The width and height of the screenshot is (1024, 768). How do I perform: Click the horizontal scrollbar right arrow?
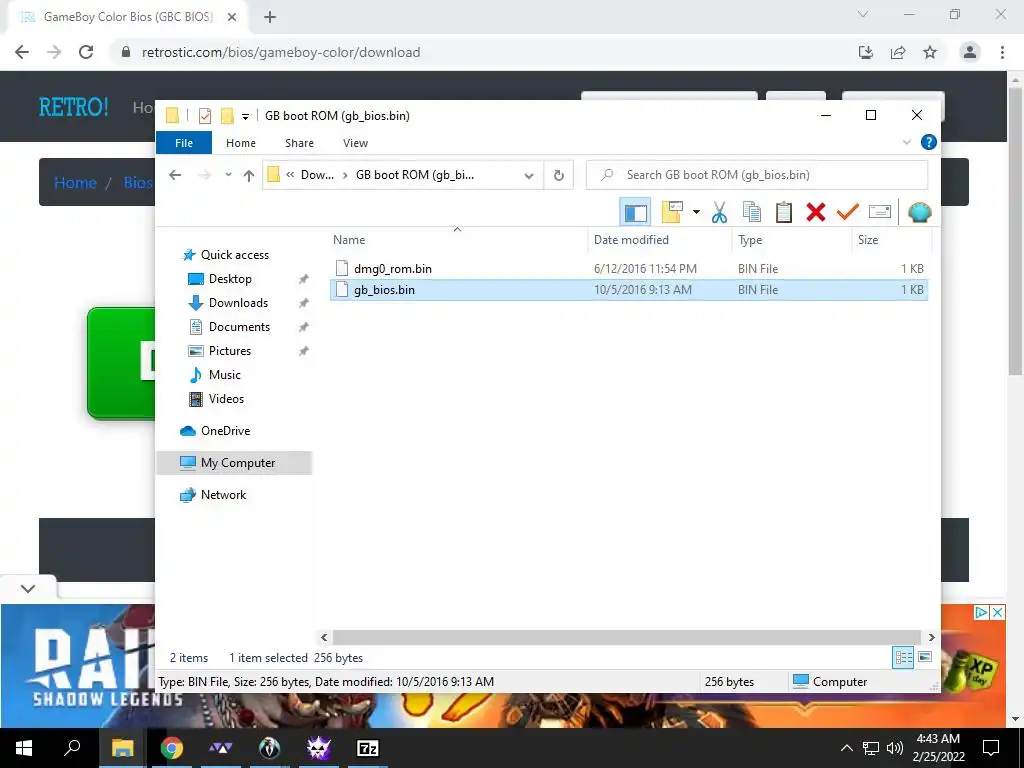click(x=931, y=637)
